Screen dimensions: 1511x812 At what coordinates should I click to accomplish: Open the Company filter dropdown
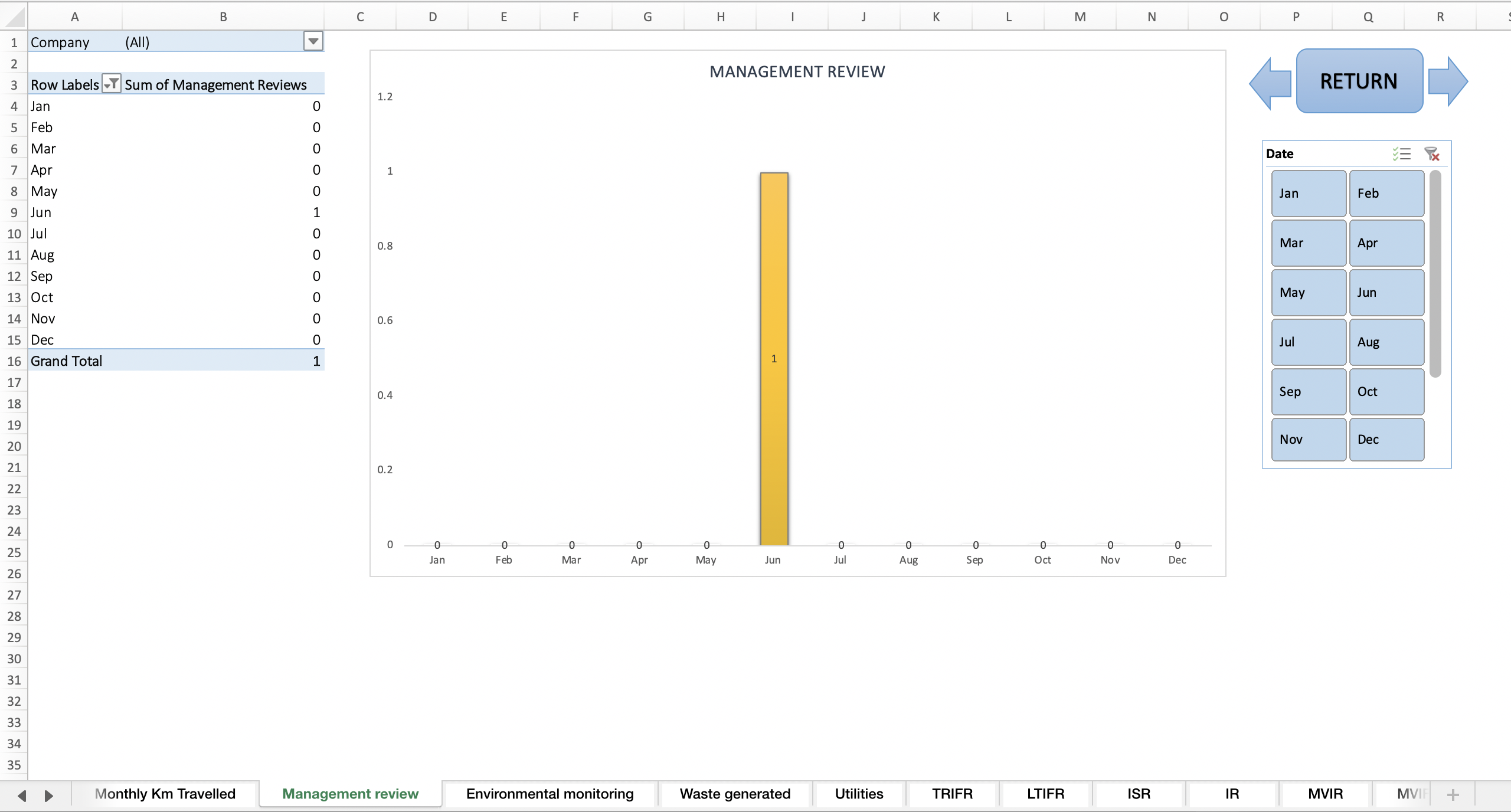pos(313,41)
